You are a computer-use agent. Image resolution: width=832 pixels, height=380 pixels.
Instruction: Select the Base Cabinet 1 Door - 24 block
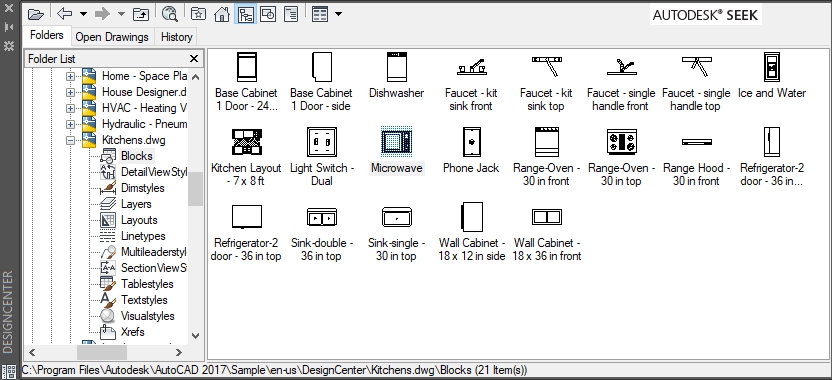coord(247,81)
